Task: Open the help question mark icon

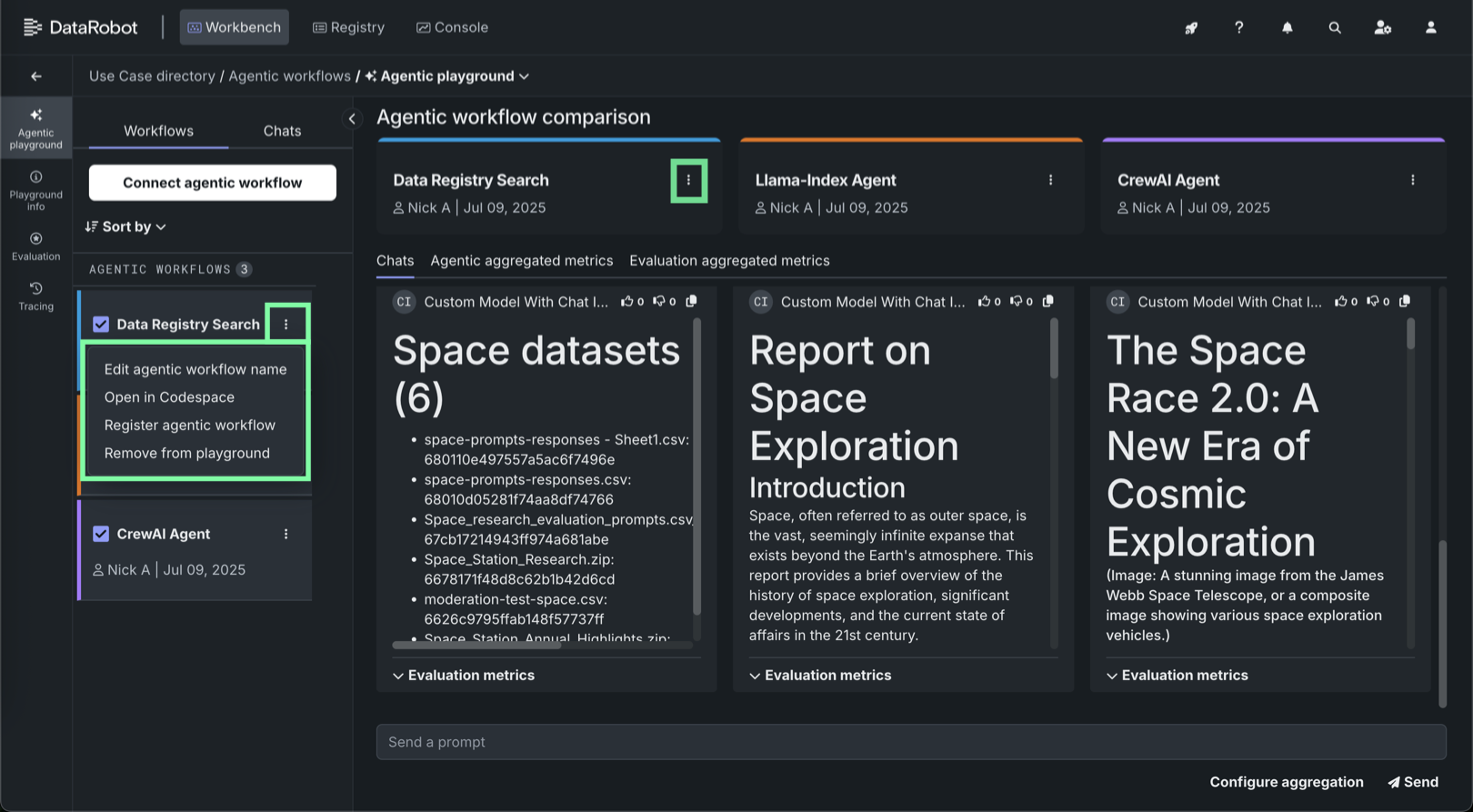Action: [x=1238, y=27]
